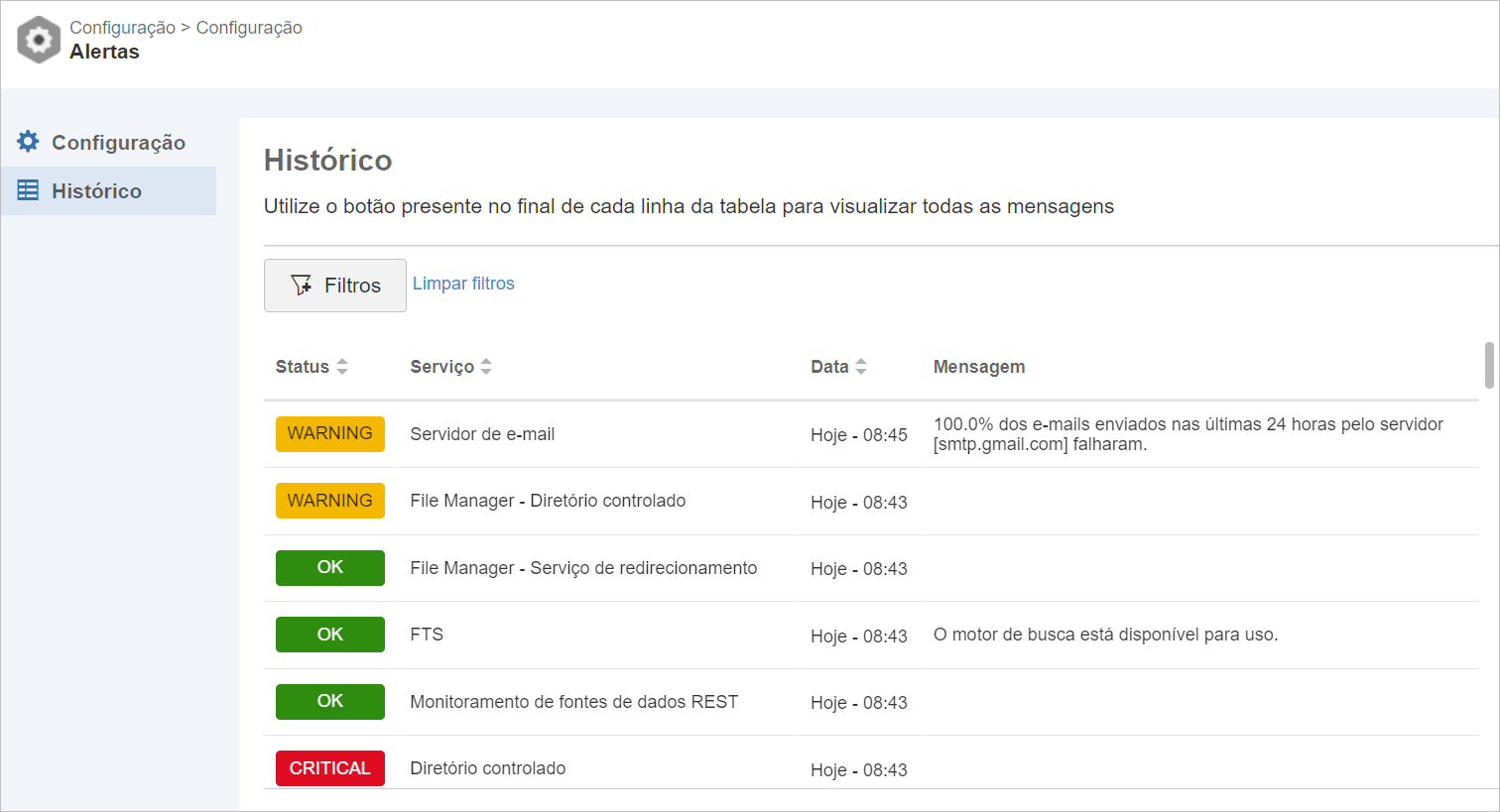Image resolution: width=1500 pixels, height=812 pixels.
Task: Click the gear icon beside Configuração in sidebar
Action: [28, 142]
